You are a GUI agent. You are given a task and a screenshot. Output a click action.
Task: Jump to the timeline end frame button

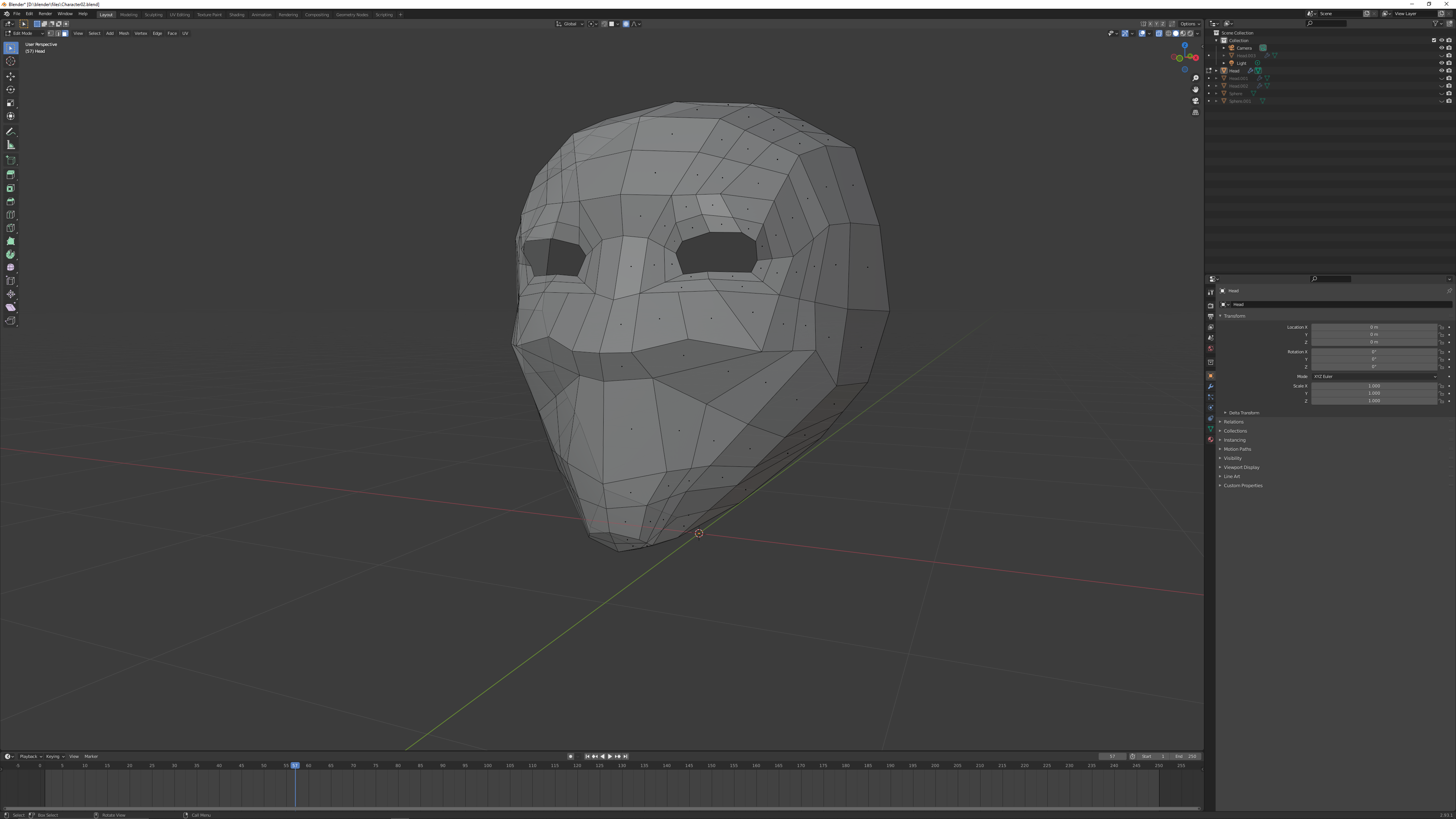click(x=625, y=756)
